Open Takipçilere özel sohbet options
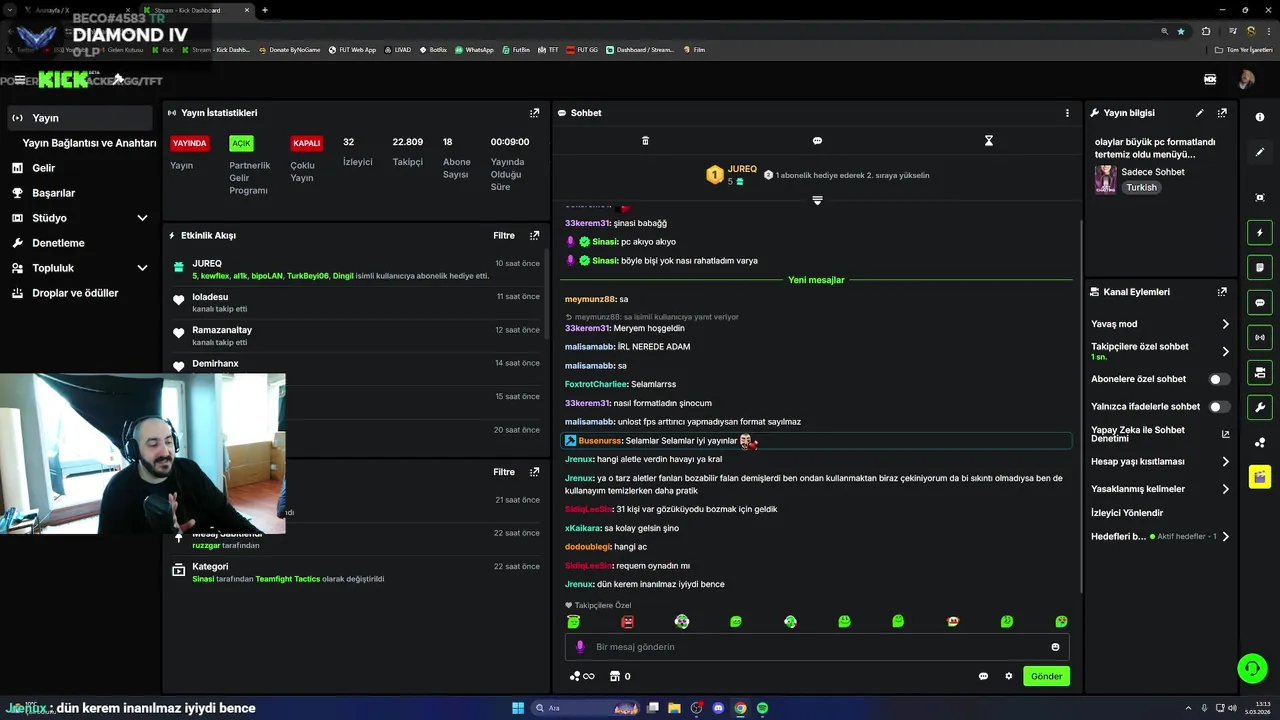Viewport: 1280px width, 720px height. [1160, 351]
